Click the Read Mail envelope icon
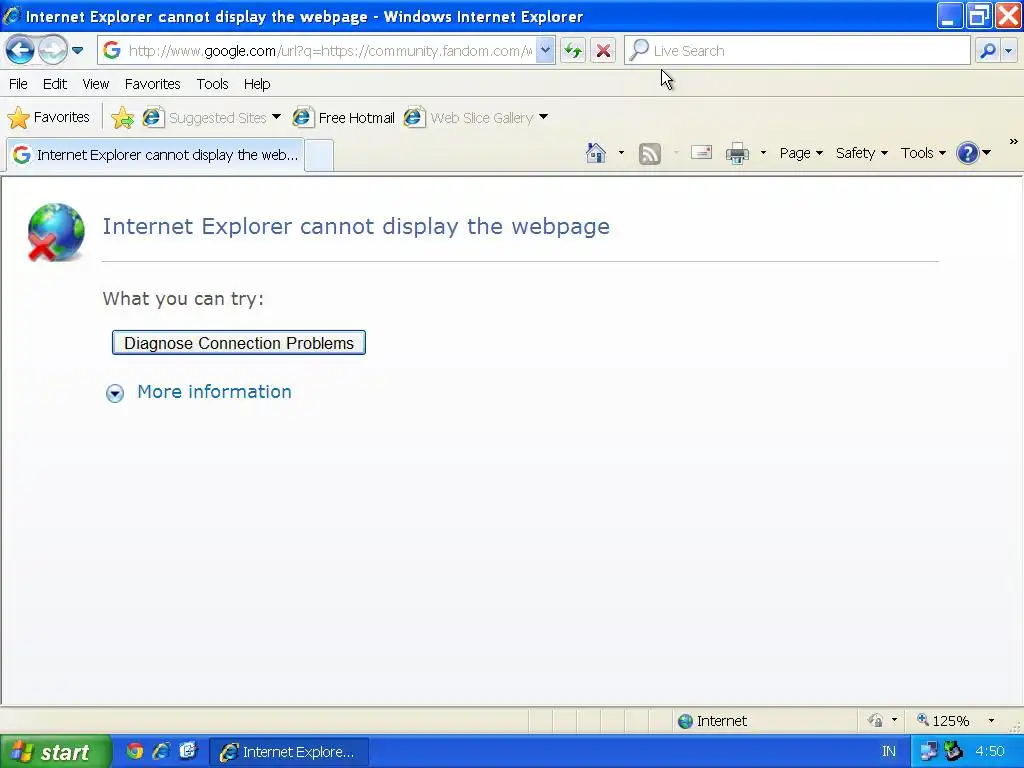 click(701, 153)
